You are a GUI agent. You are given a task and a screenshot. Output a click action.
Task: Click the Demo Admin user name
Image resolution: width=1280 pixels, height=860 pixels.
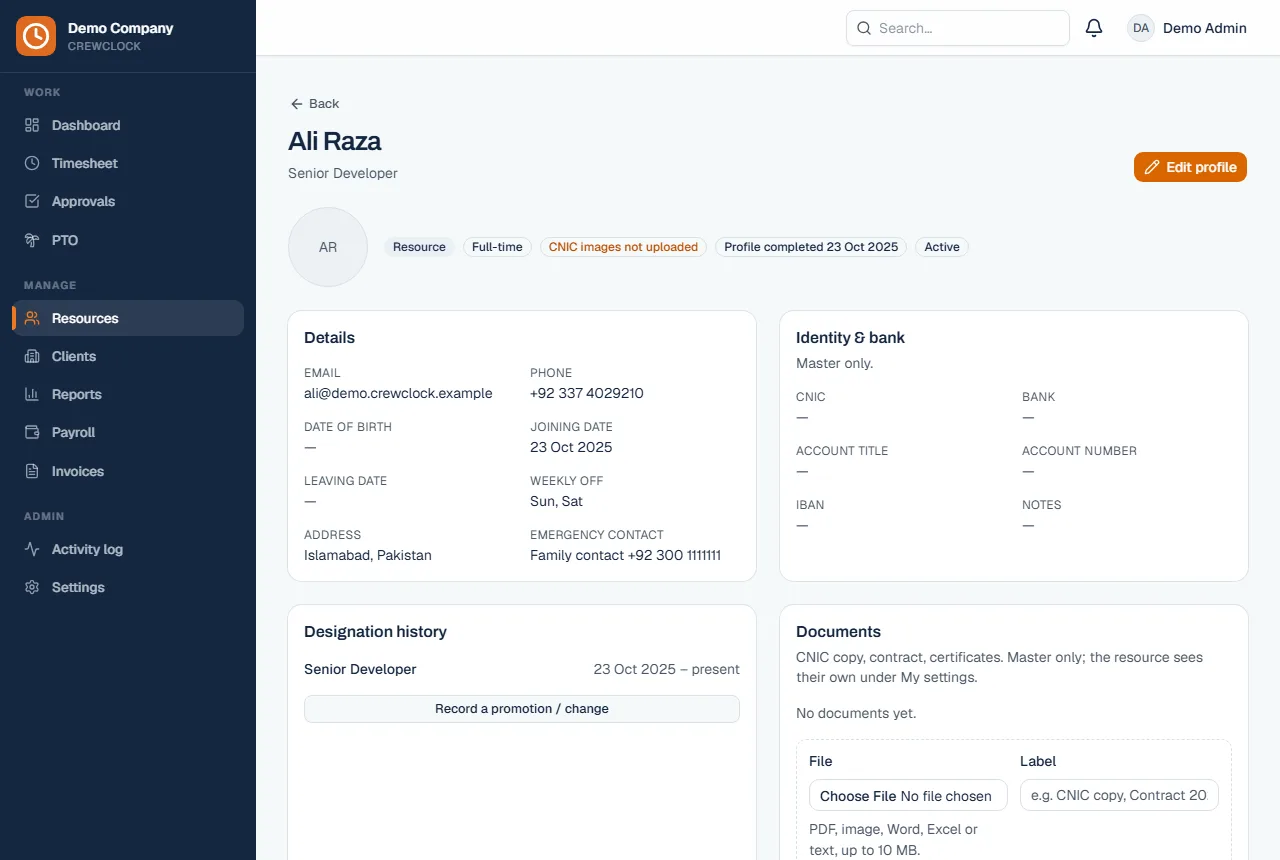pos(1205,28)
